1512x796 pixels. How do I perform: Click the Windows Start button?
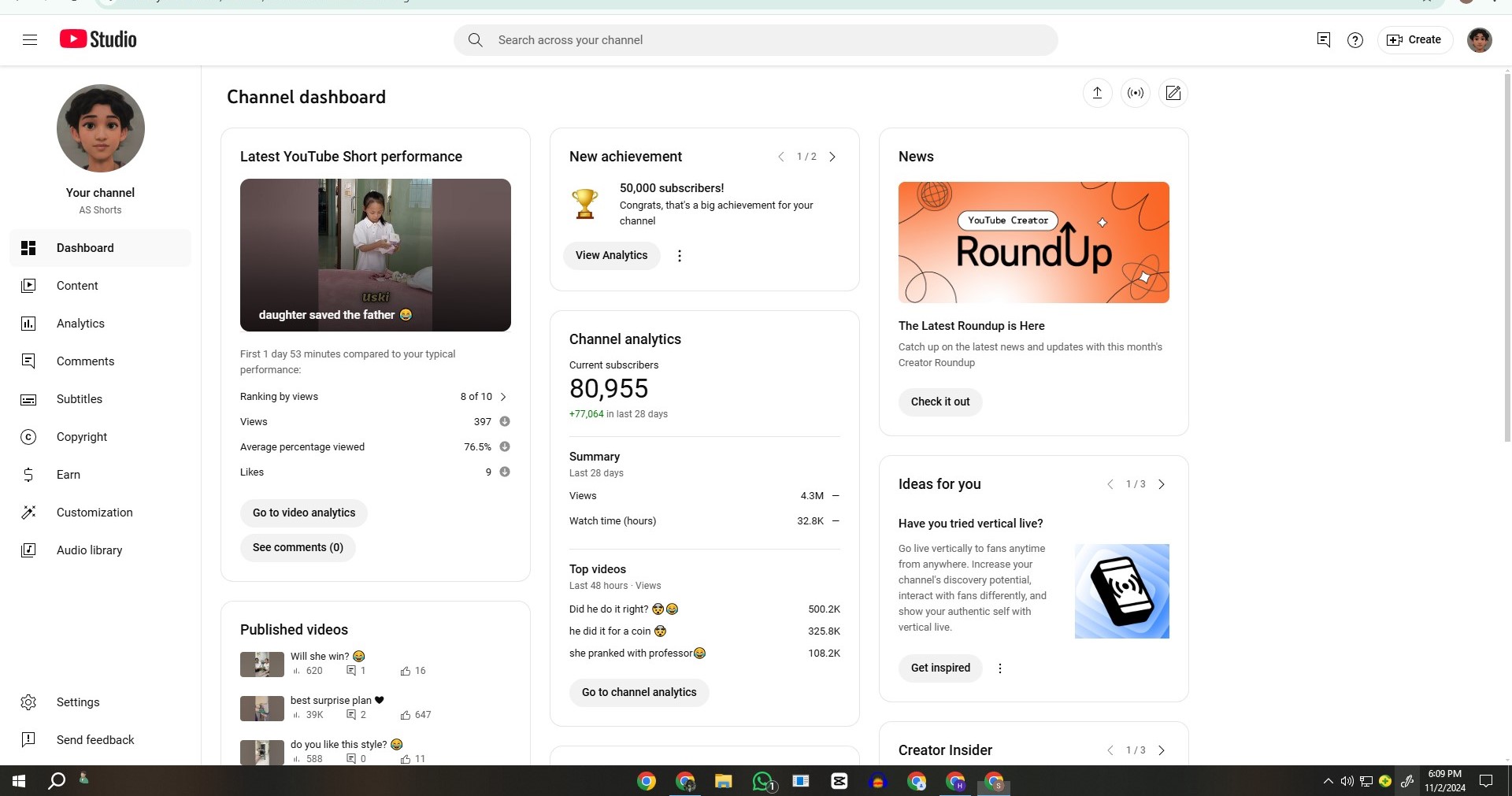[x=19, y=781]
